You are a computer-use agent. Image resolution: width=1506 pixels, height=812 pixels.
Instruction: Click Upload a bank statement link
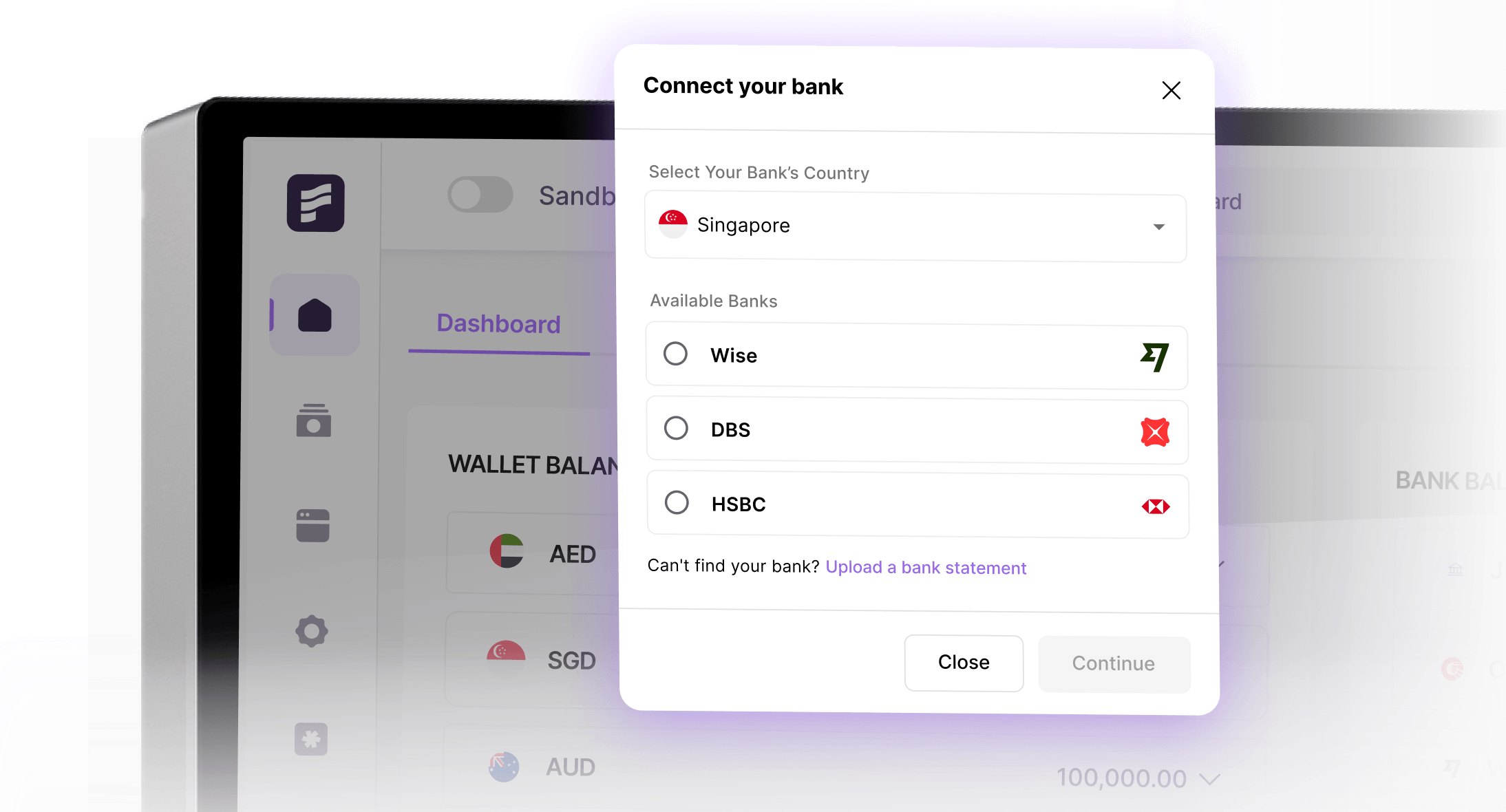(926, 568)
